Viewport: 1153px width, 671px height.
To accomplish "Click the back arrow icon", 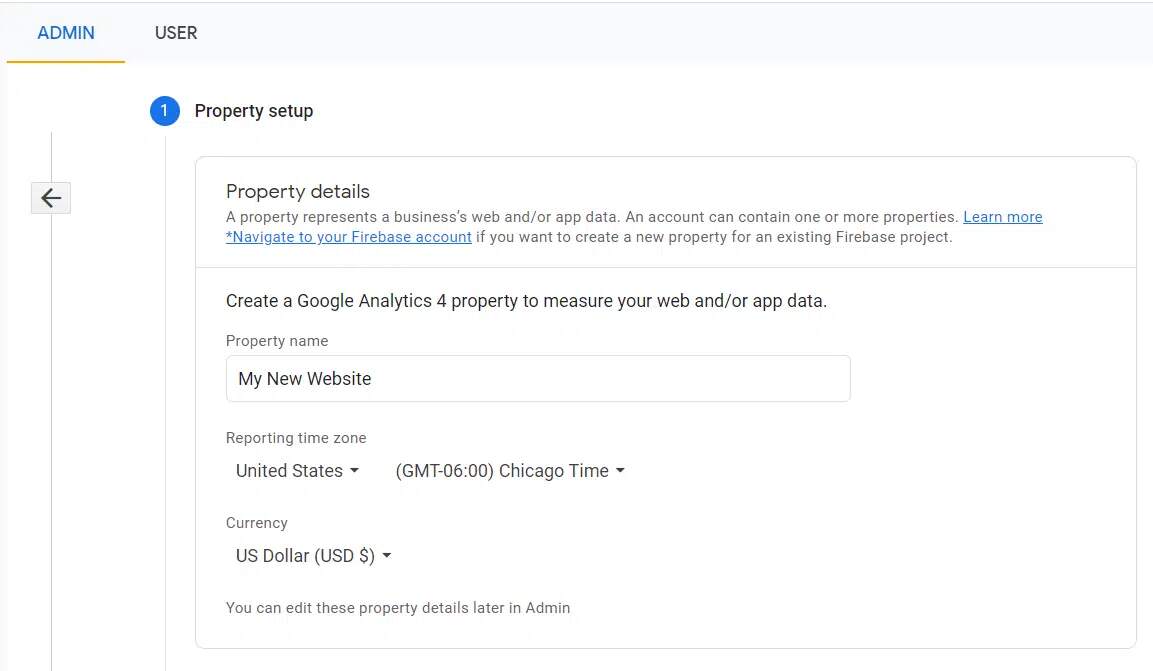I will pyautogui.click(x=50, y=197).
